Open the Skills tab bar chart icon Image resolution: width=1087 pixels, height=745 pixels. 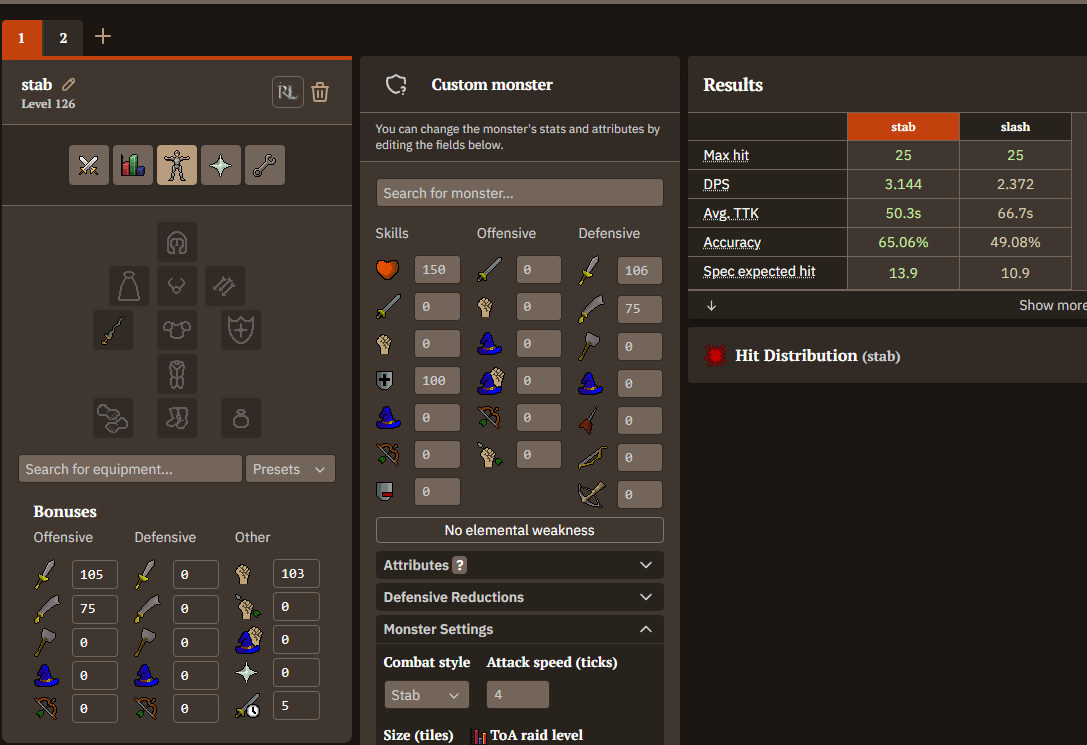(133, 165)
